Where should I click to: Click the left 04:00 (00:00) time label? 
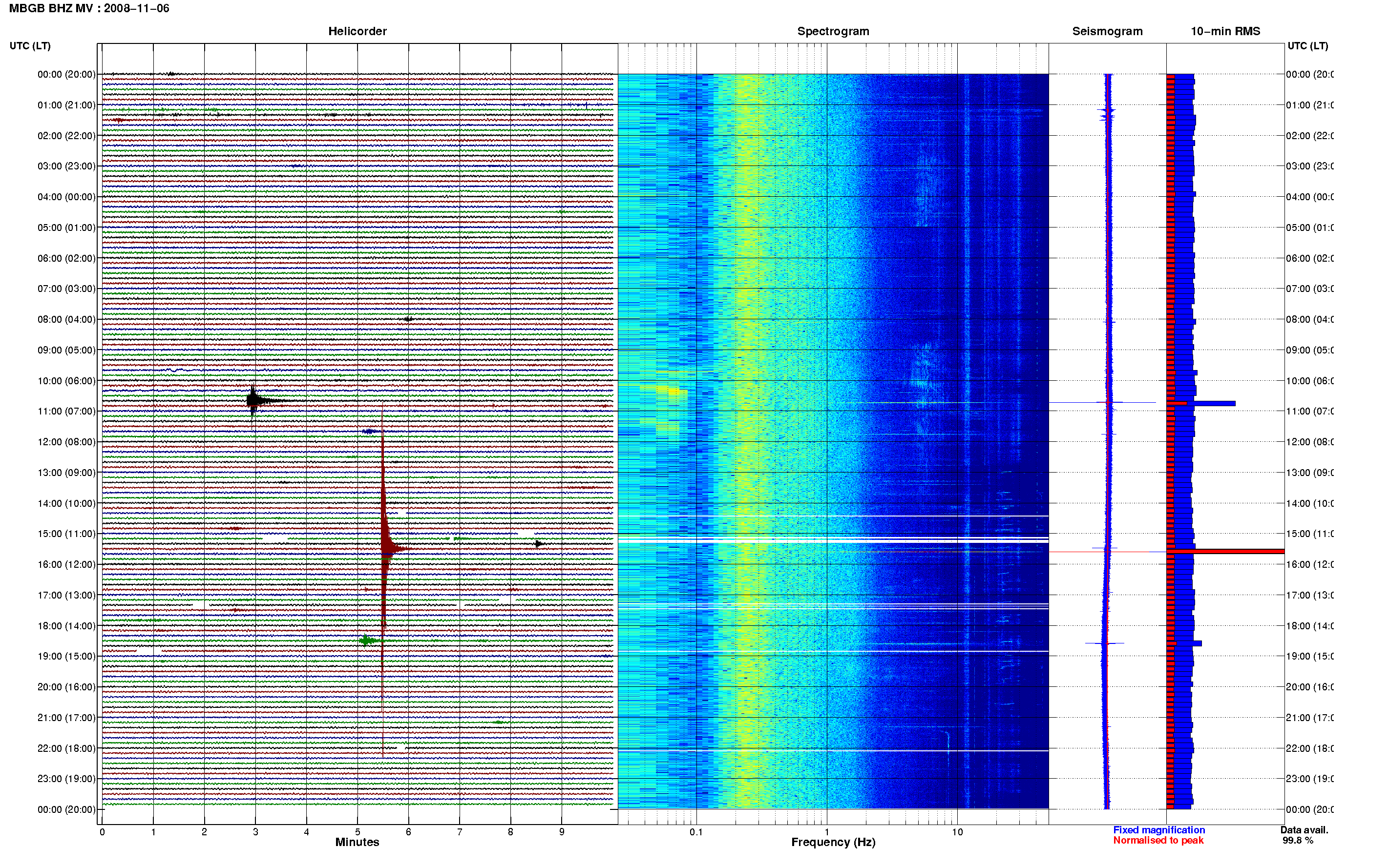click(x=66, y=197)
